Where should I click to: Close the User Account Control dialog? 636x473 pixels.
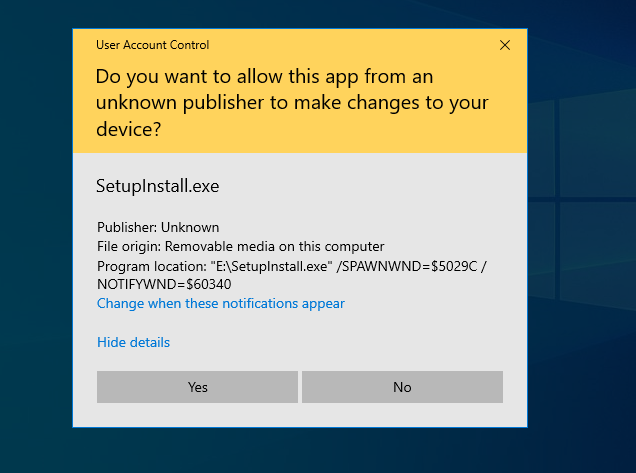[x=505, y=45]
